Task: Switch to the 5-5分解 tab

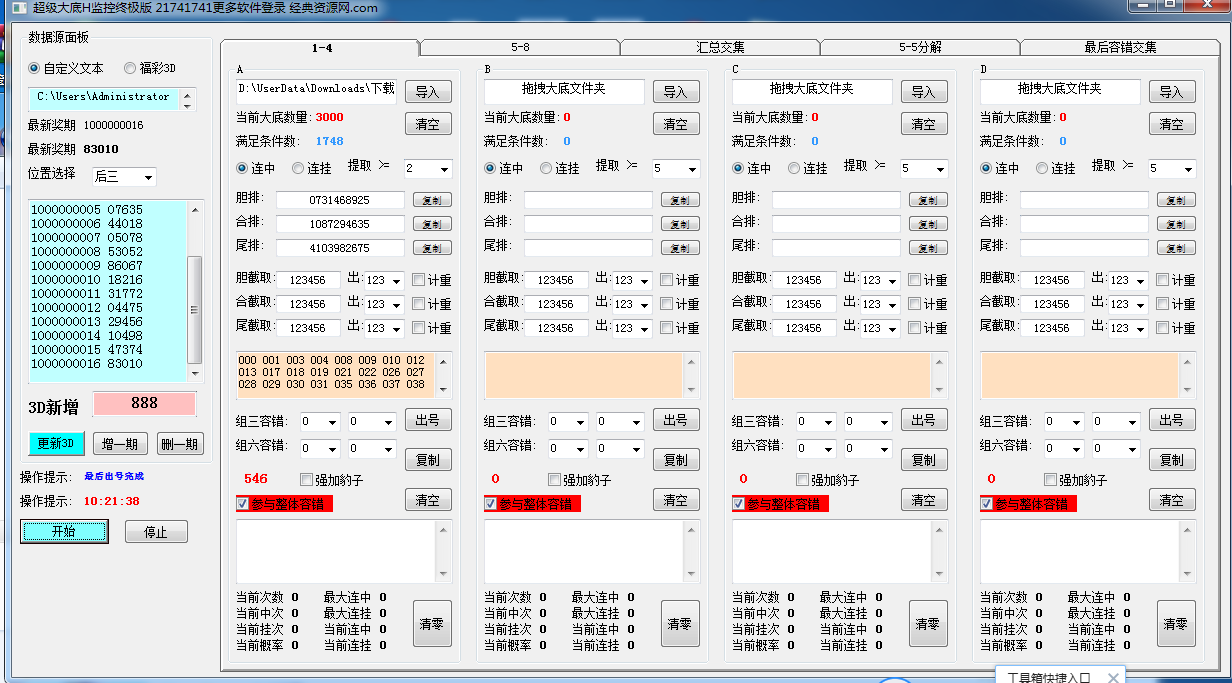Action: [x=920, y=47]
